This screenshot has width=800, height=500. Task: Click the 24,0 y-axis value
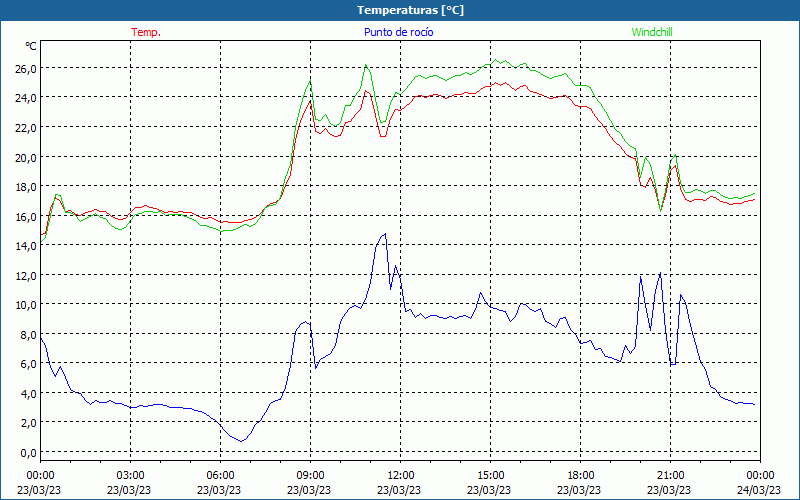(x=26, y=98)
